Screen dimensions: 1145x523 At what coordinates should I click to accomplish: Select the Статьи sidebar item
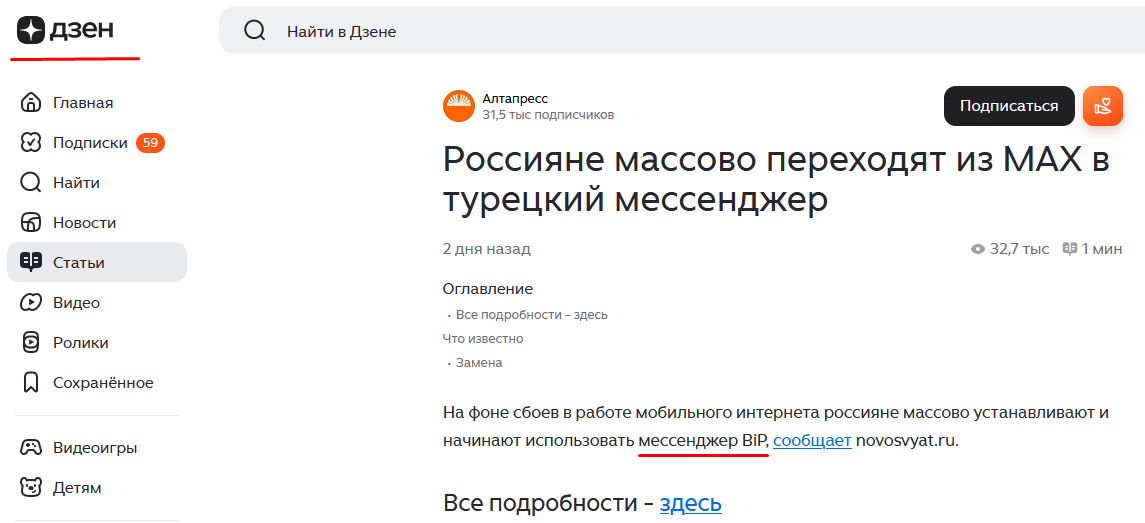point(96,262)
